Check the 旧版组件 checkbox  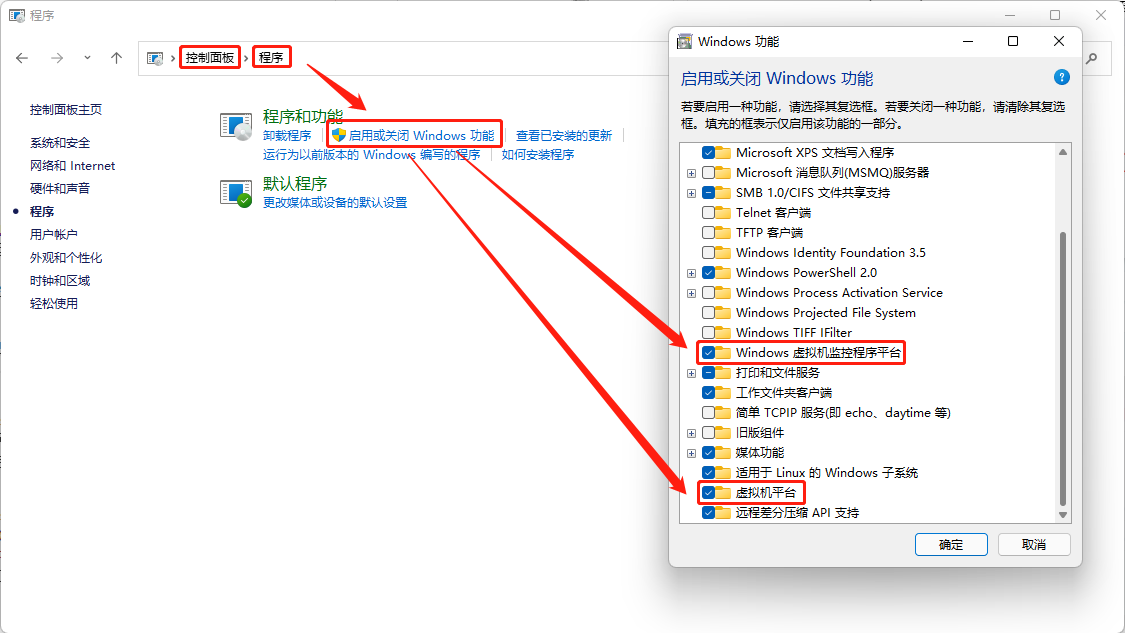[708, 433]
